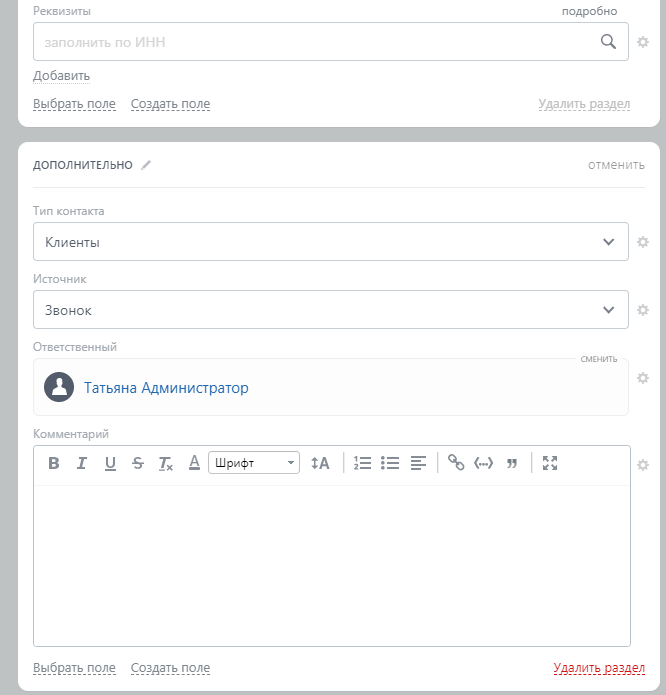Open the Шрифт font dropdown
Viewport: 666px width, 695px height.
[x=253, y=463]
